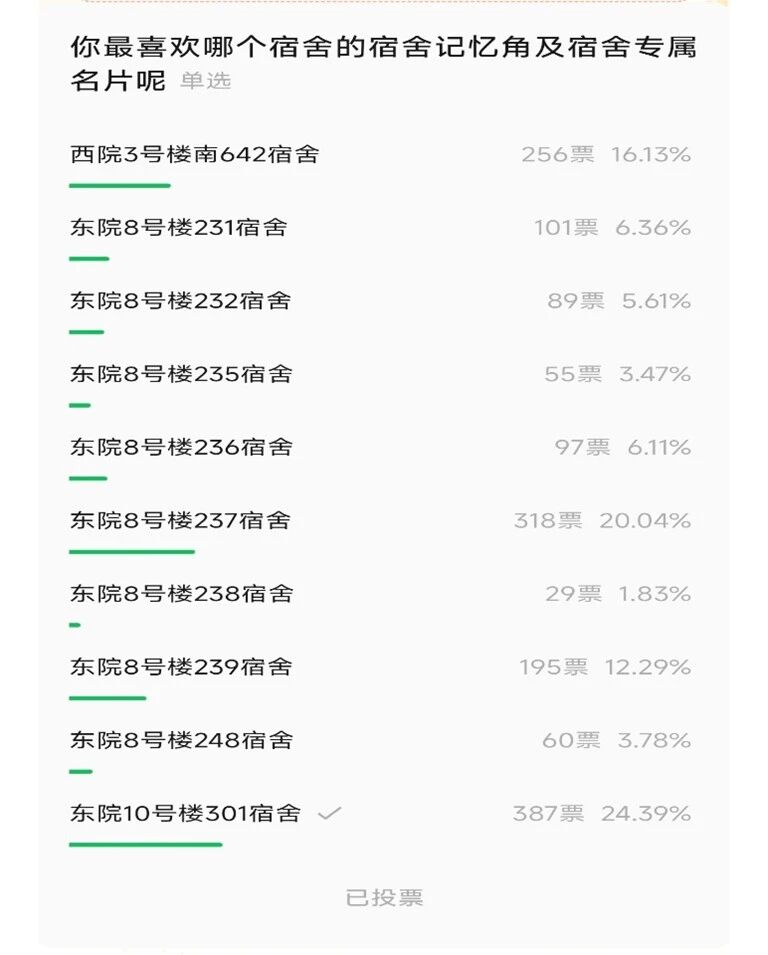768x955 pixels.
Task: Click the poll title about 宿舍记忆角
Action: pos(382,48)
